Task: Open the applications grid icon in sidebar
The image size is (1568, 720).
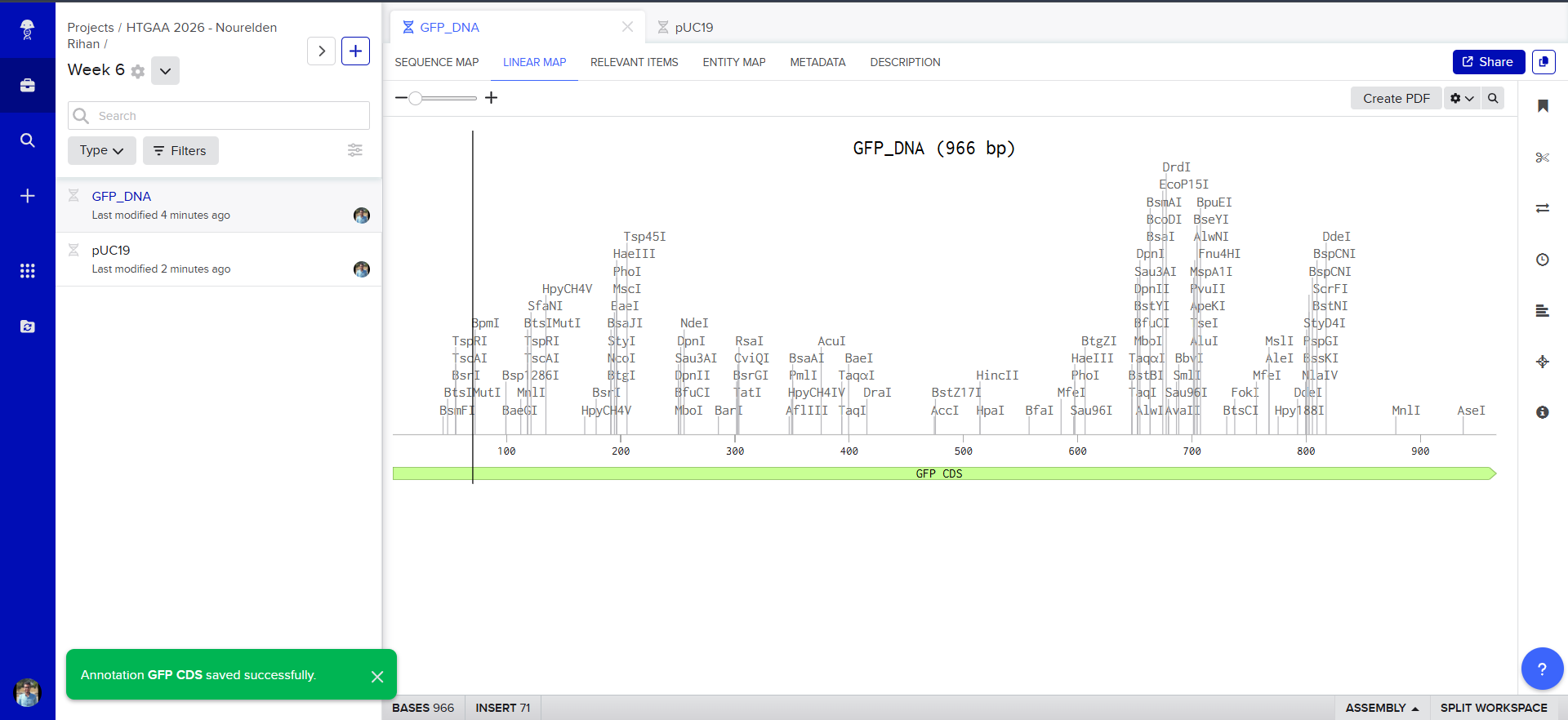Action: 27,271
